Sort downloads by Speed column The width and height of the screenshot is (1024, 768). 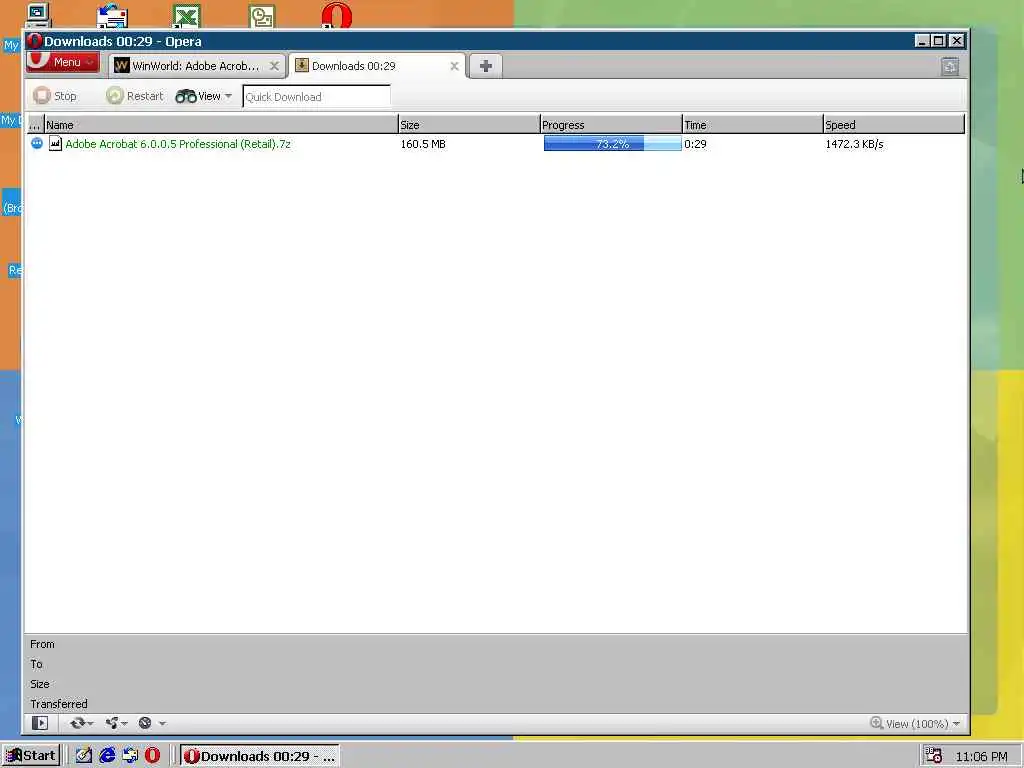pyautogui.click(x=893, y=125)
